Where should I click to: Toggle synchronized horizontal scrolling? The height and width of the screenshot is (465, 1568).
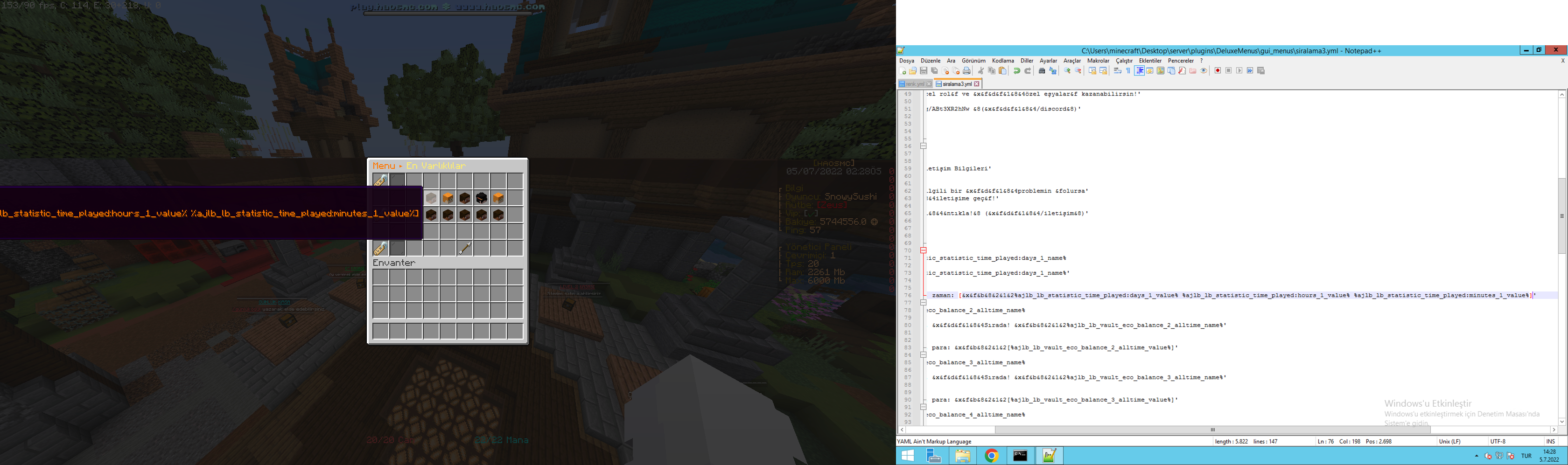coord(1104,70)
